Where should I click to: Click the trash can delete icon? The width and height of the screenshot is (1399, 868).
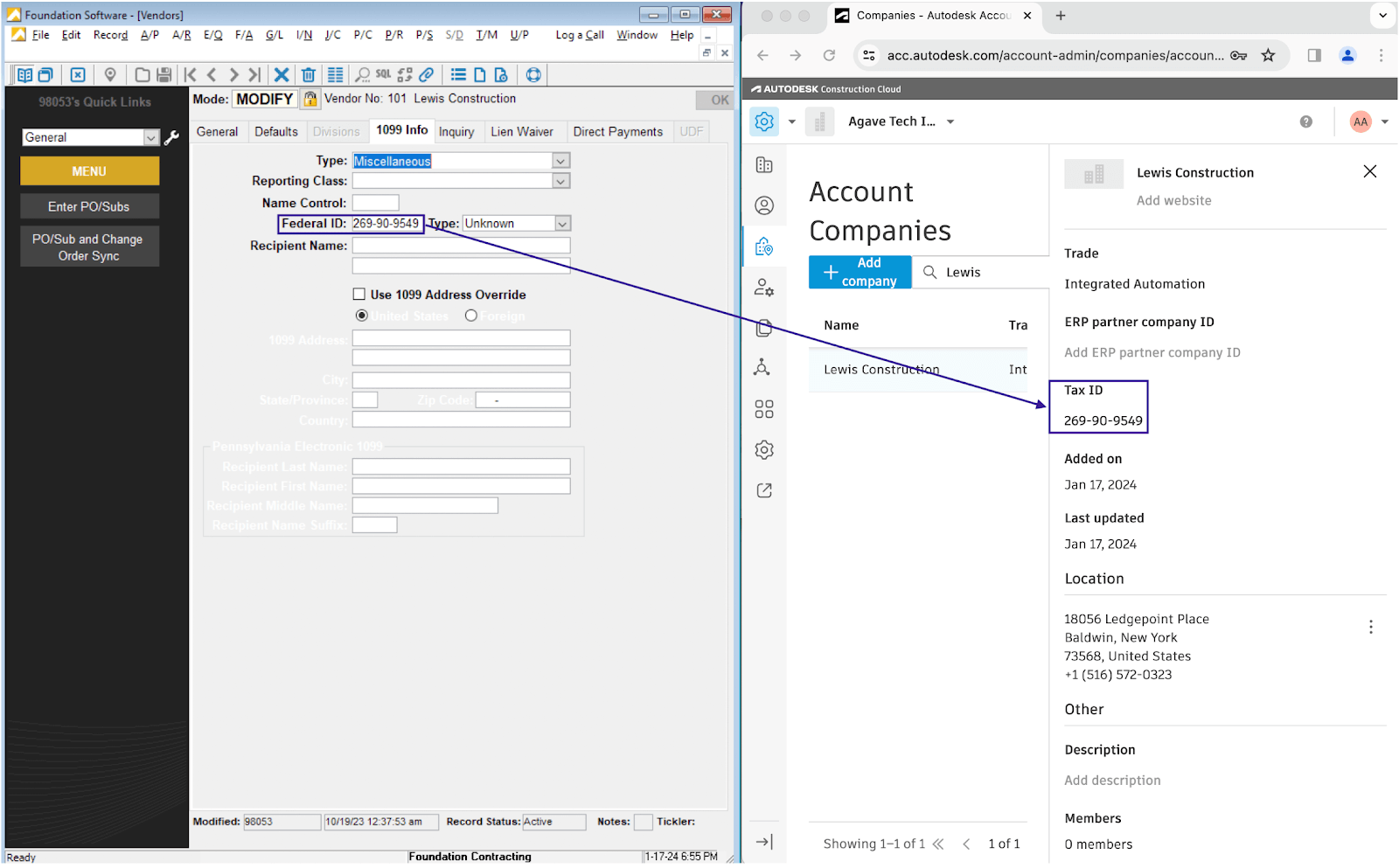pyautogui.click(x=309, y=75)
